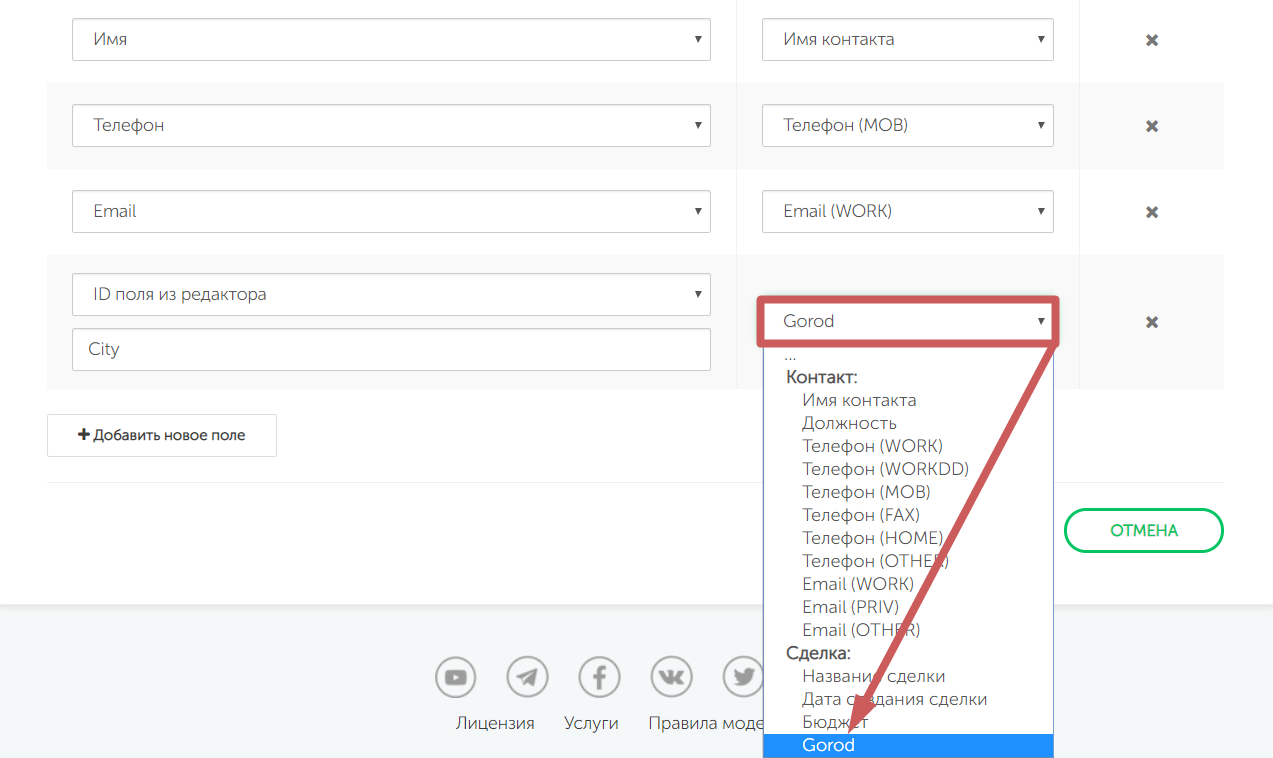Expand the Телефон (MOB) dropdown

[907, 126]
